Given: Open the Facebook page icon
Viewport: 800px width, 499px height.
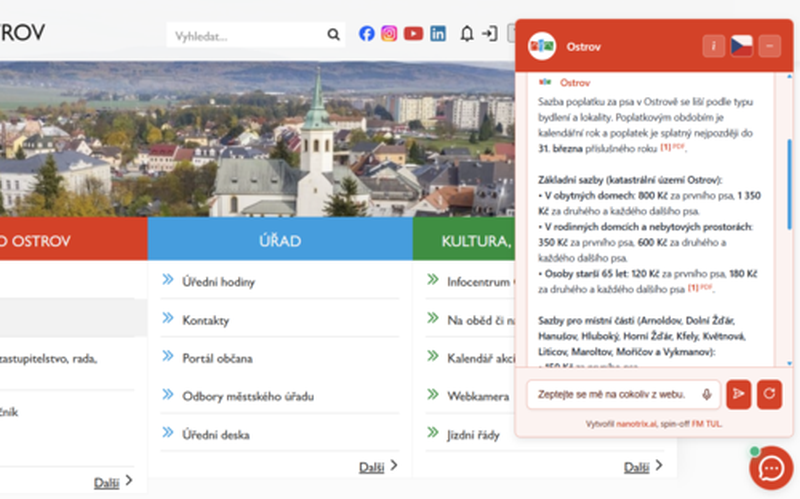Looking at the screenshot, I should coord(367,33).
